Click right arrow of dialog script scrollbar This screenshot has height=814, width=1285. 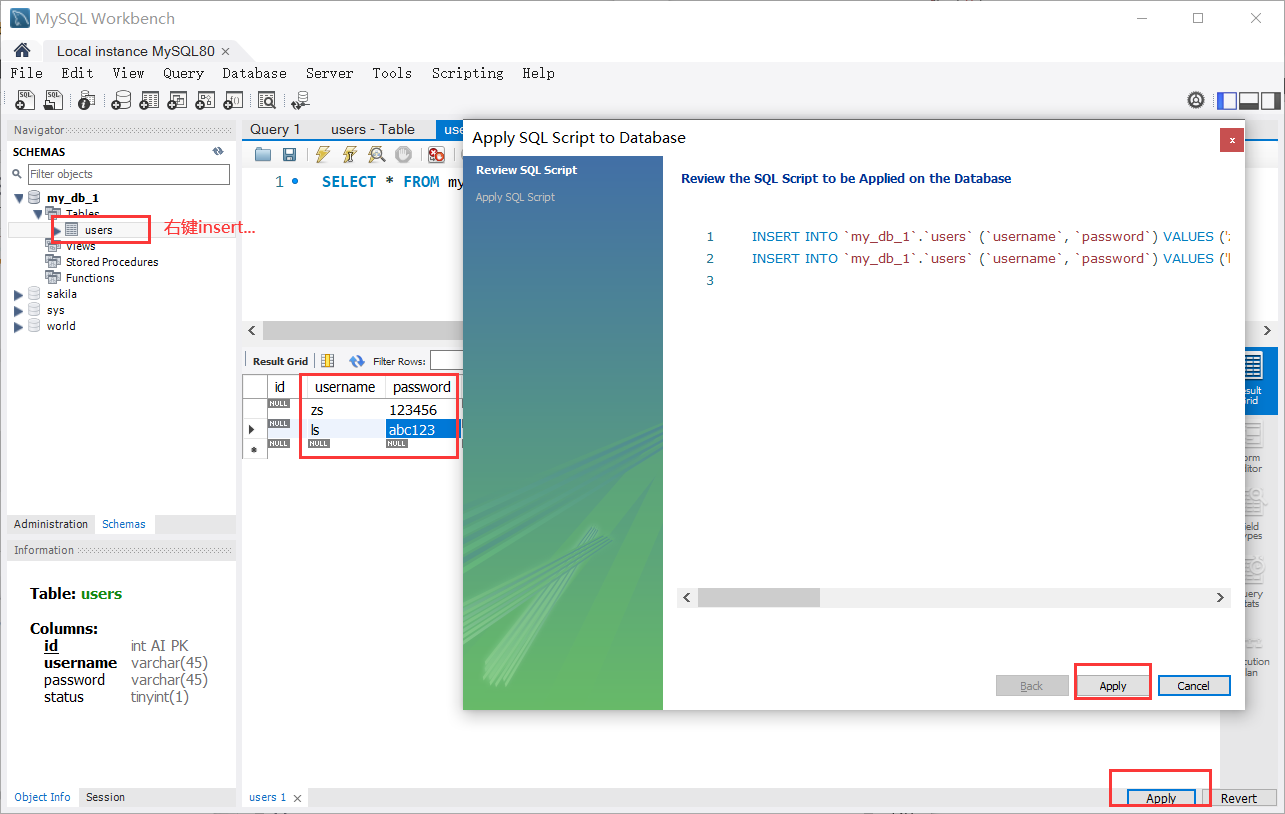[1220, 597]
